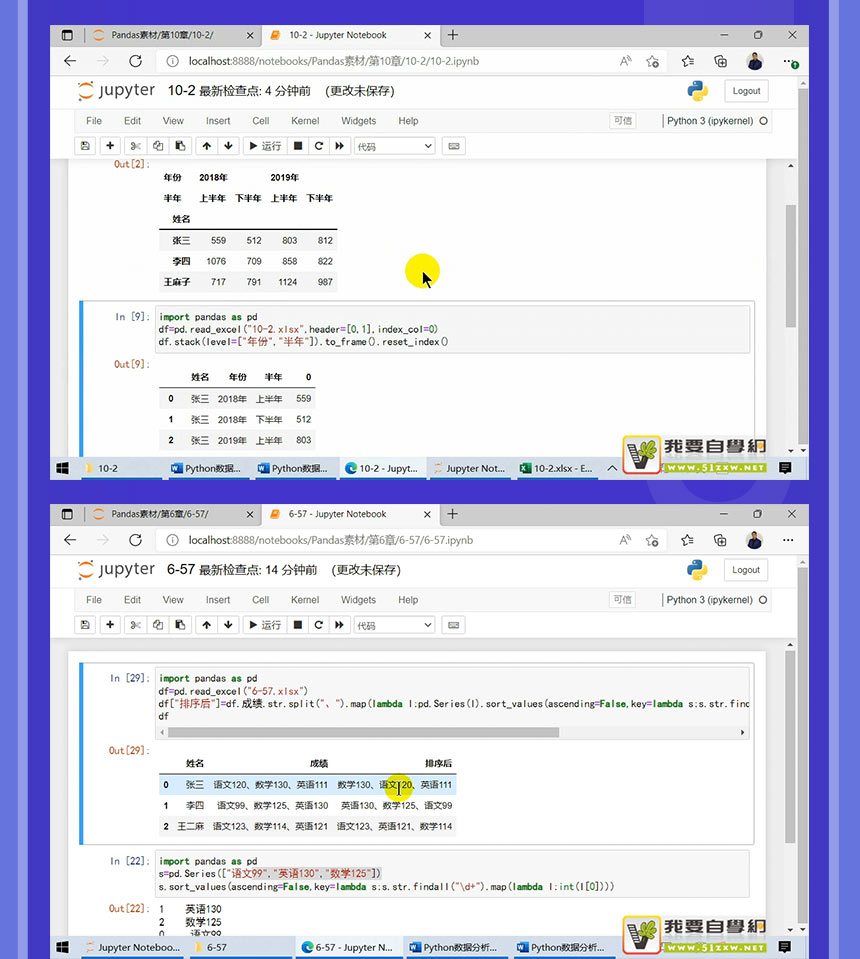Move the cell up in the 10-2 notebook

(207, 146)
